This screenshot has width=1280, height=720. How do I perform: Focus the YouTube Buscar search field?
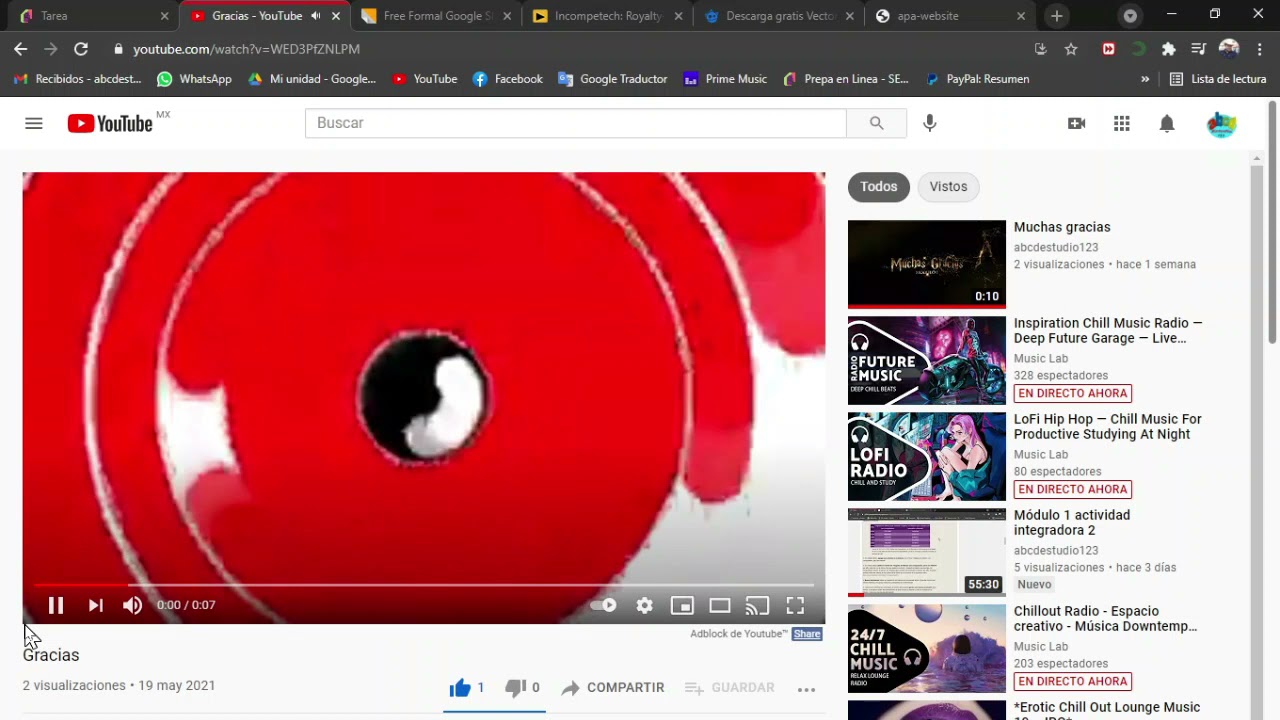point(576,123)
